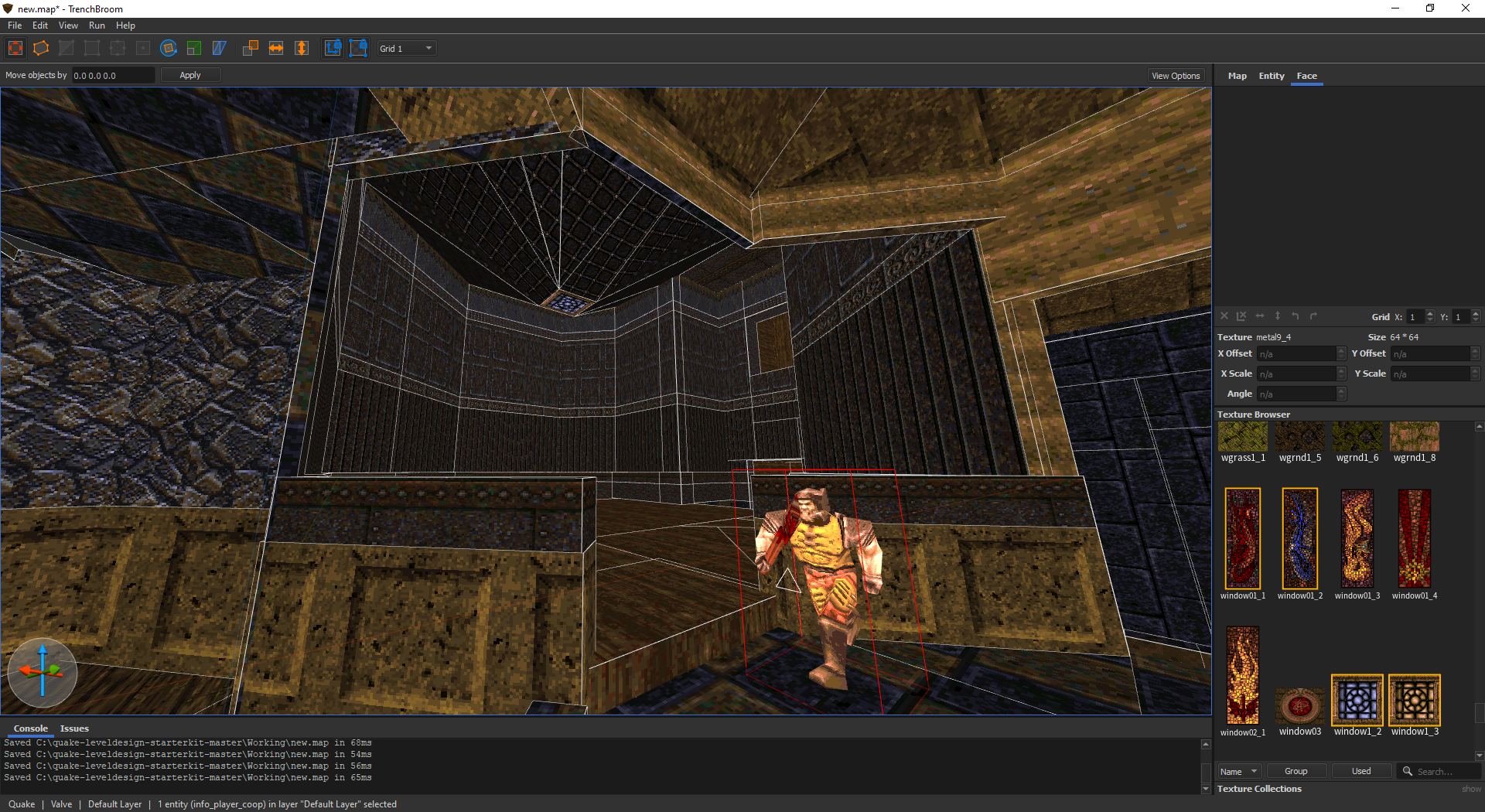This screenshot has height=812, width=1485.
Task: Click the Move objects by input field
Action: (113, 75)
